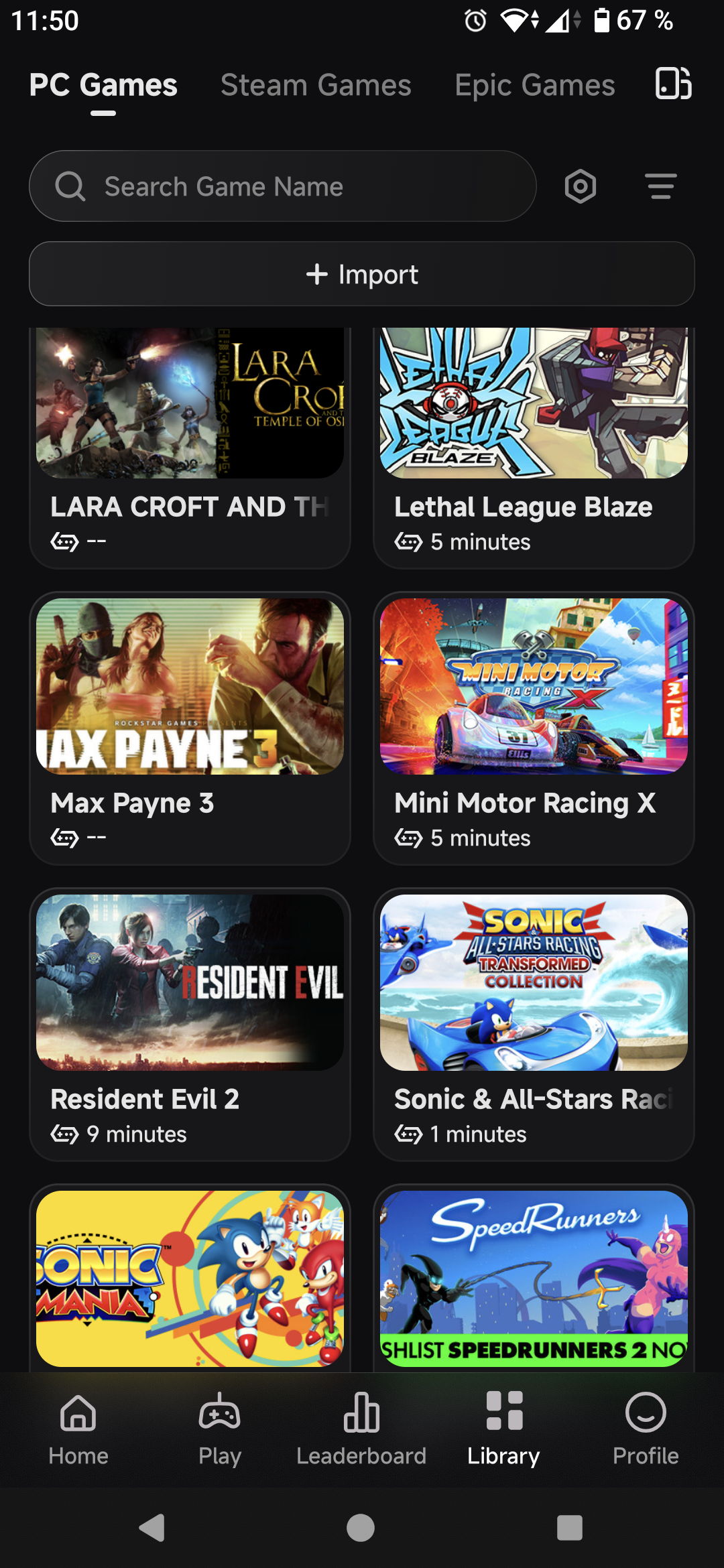This screenshot has height=1568, width=724.
Task: Focus the Search Game Name field
Action: point(283,186)
